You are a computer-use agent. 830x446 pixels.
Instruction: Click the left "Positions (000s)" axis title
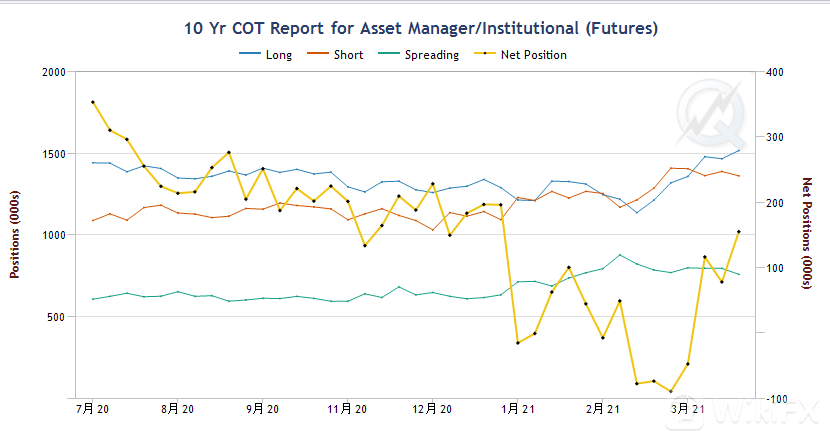click(15, 234)
